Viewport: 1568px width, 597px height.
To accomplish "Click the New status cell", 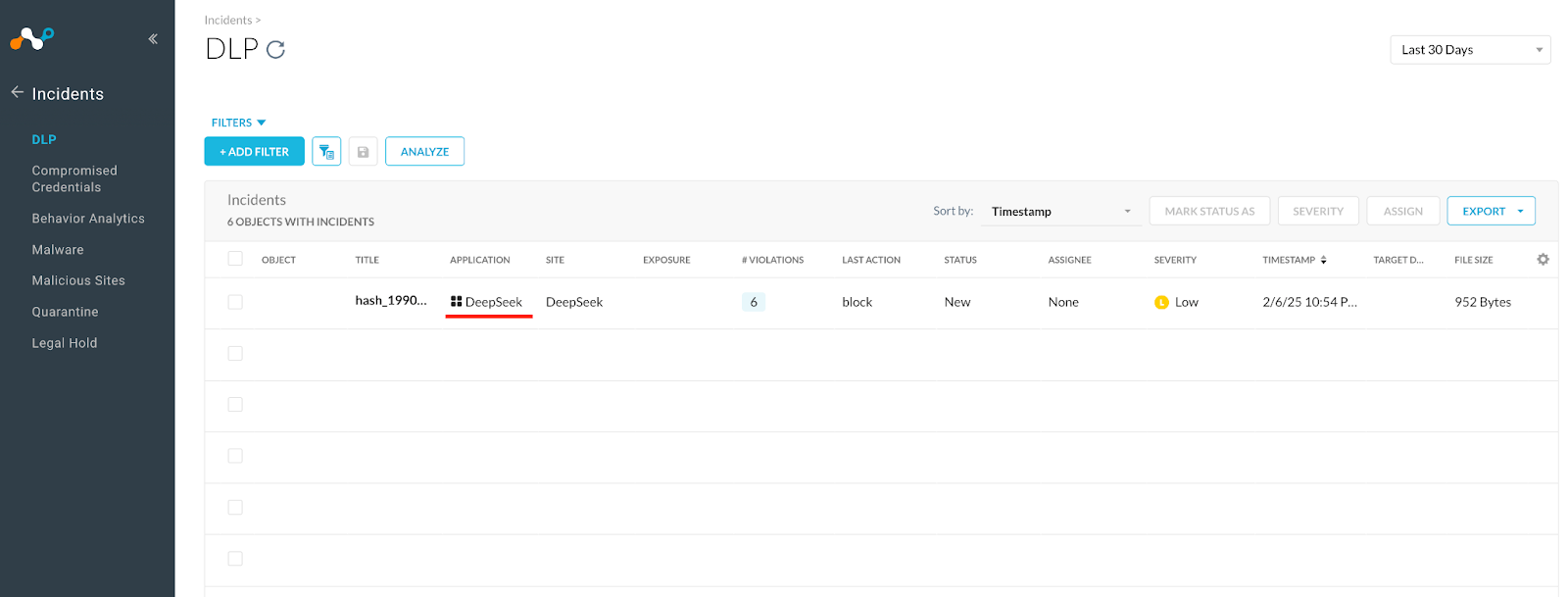I will (957, 302).
